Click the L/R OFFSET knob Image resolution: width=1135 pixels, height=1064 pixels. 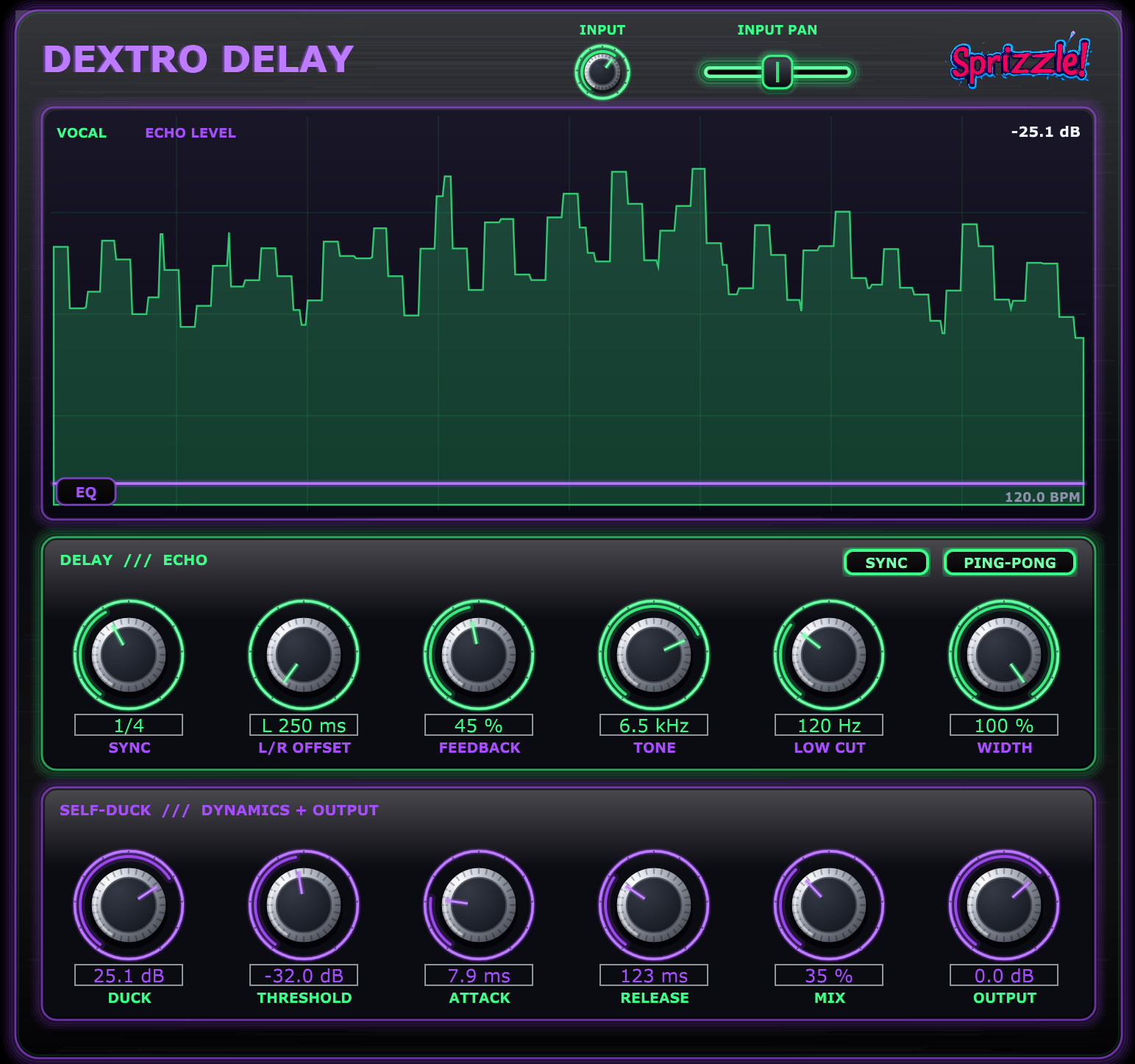[304, 655]
